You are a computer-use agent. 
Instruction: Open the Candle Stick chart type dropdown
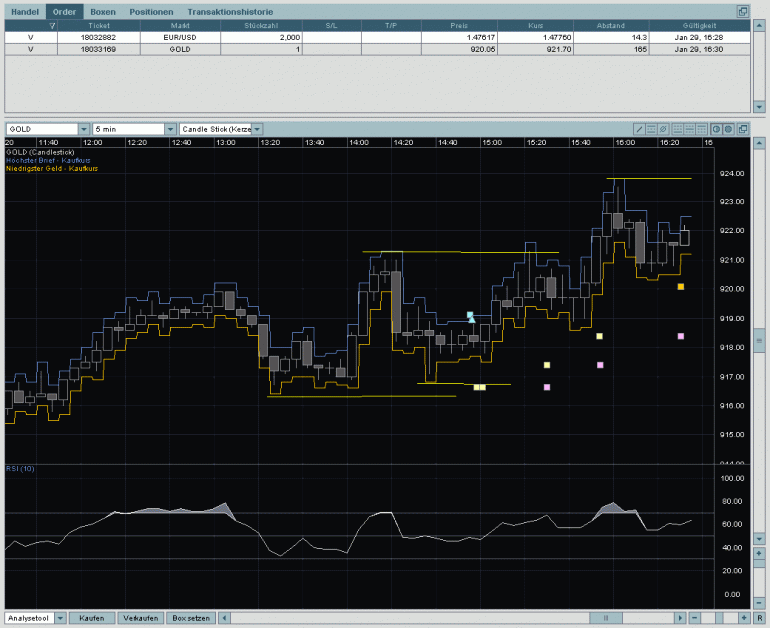[x=257, y=129]
